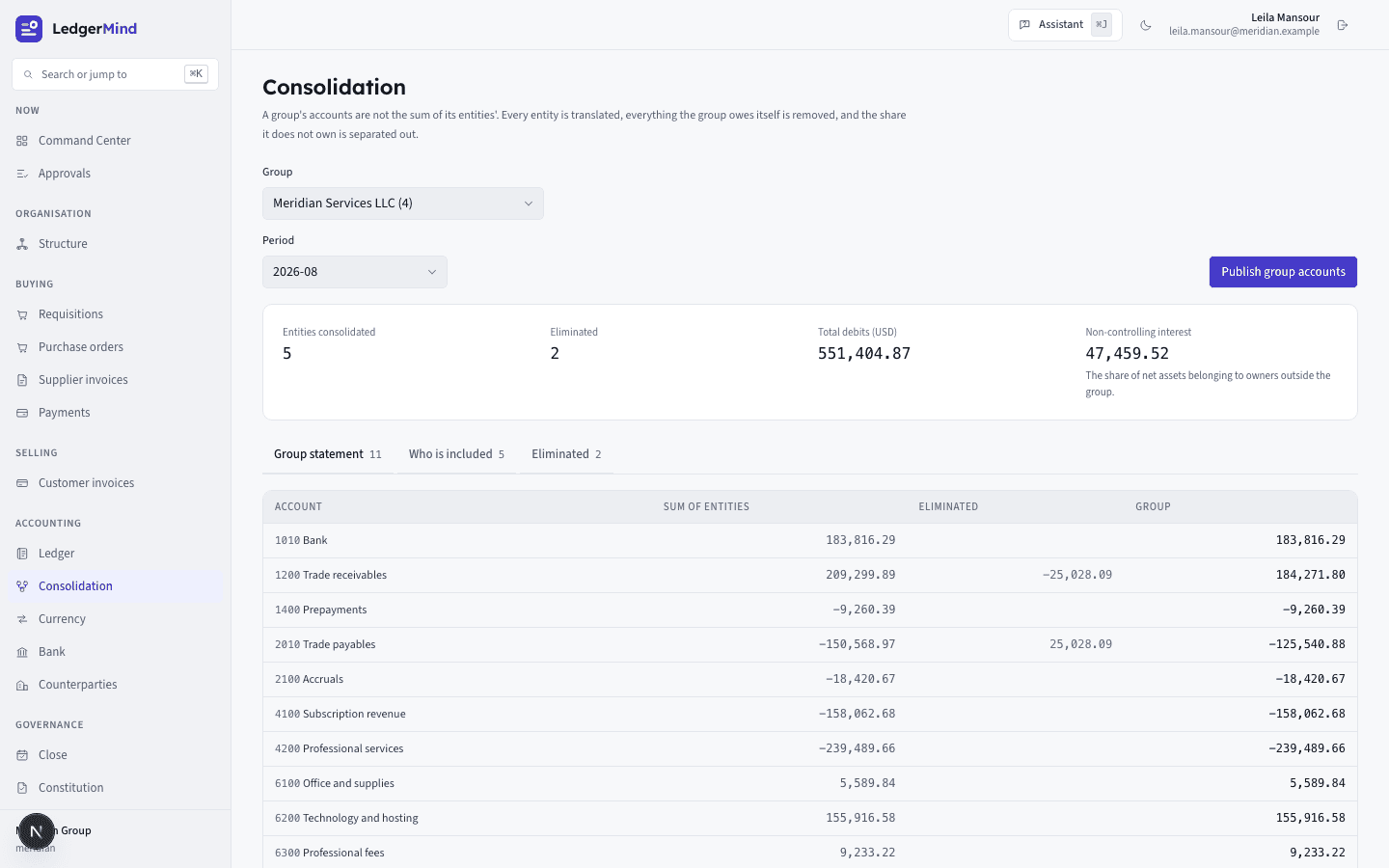This screenshot has height=868, width=1389.
Task: Click 4100 Subscription revenue account
Action: (x=340, y=714)
